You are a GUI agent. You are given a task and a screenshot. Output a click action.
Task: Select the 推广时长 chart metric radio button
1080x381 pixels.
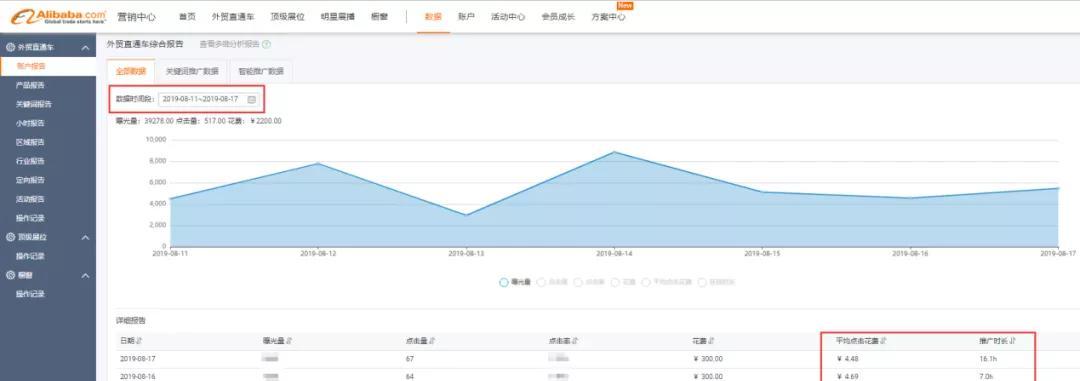[x=702, y=282]
